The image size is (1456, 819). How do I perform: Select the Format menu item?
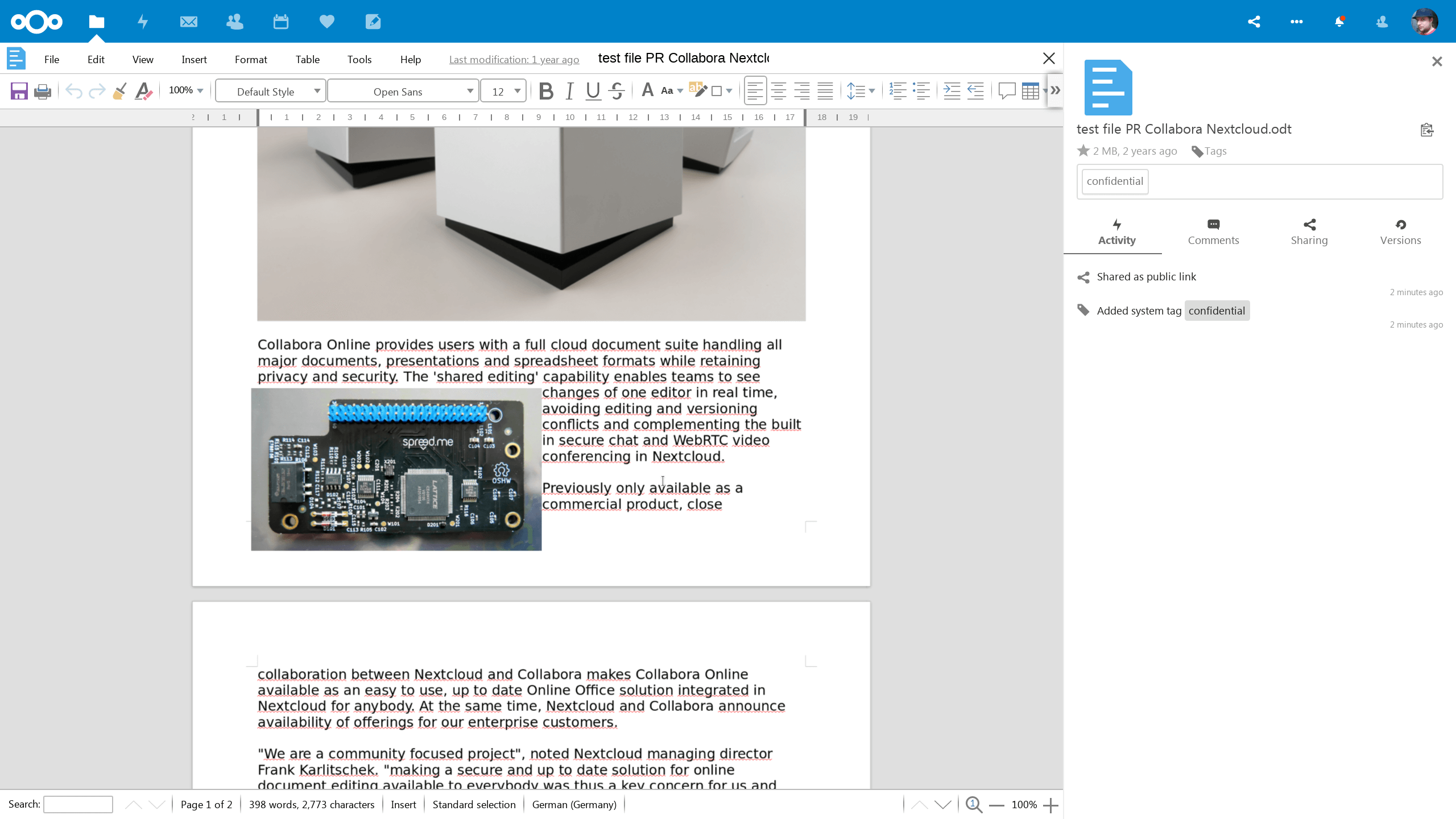coord(251,58)
